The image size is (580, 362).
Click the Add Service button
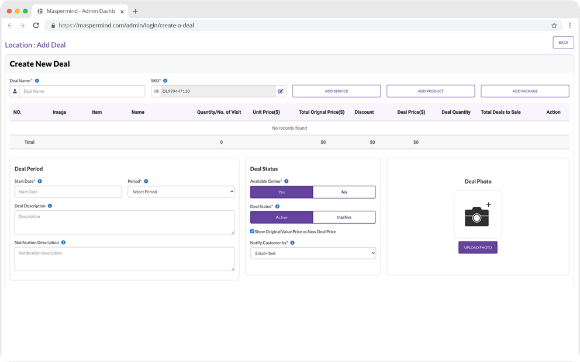coord(336,91)
